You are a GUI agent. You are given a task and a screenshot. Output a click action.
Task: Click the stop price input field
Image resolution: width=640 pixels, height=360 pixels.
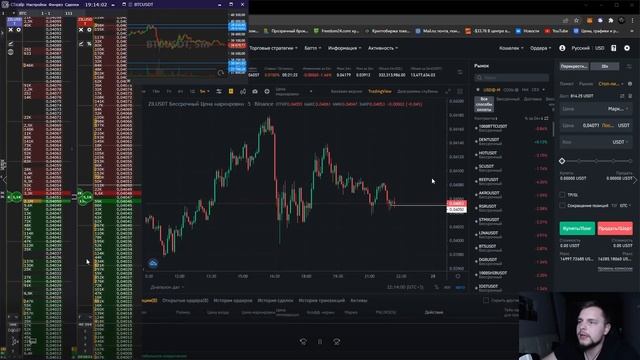[x=596, y=109]
